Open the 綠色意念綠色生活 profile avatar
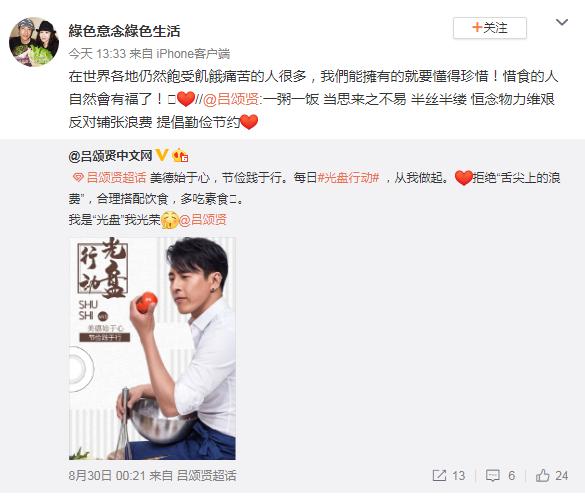 coord(34,41)
